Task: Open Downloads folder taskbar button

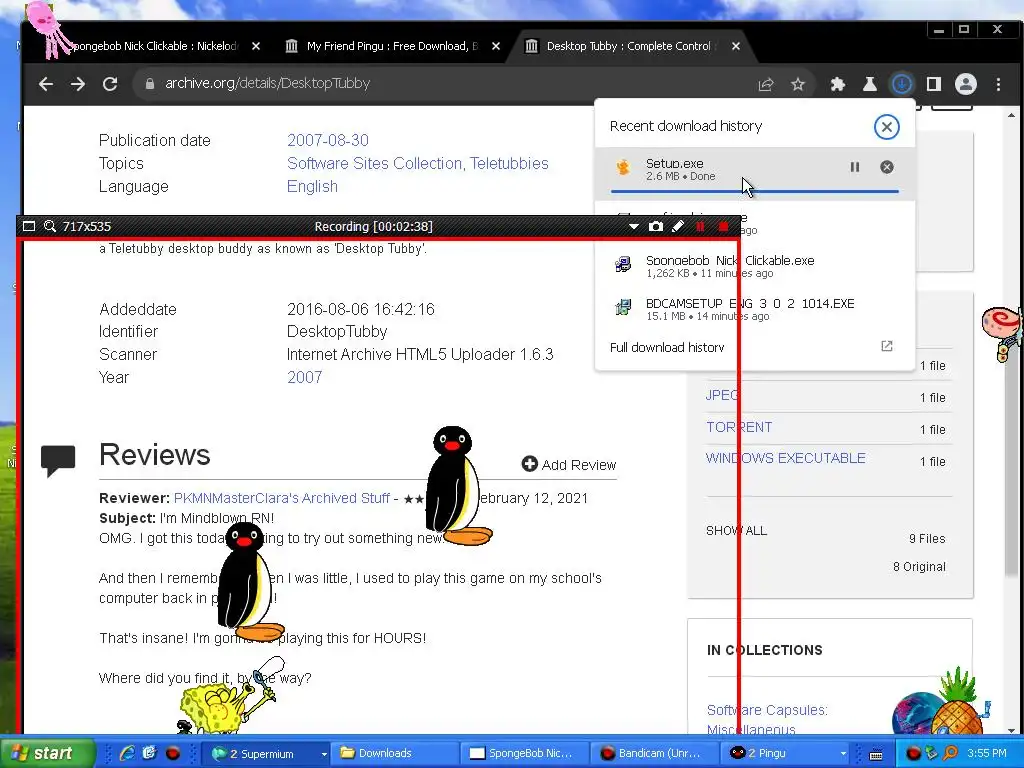Action: point(394,754)
